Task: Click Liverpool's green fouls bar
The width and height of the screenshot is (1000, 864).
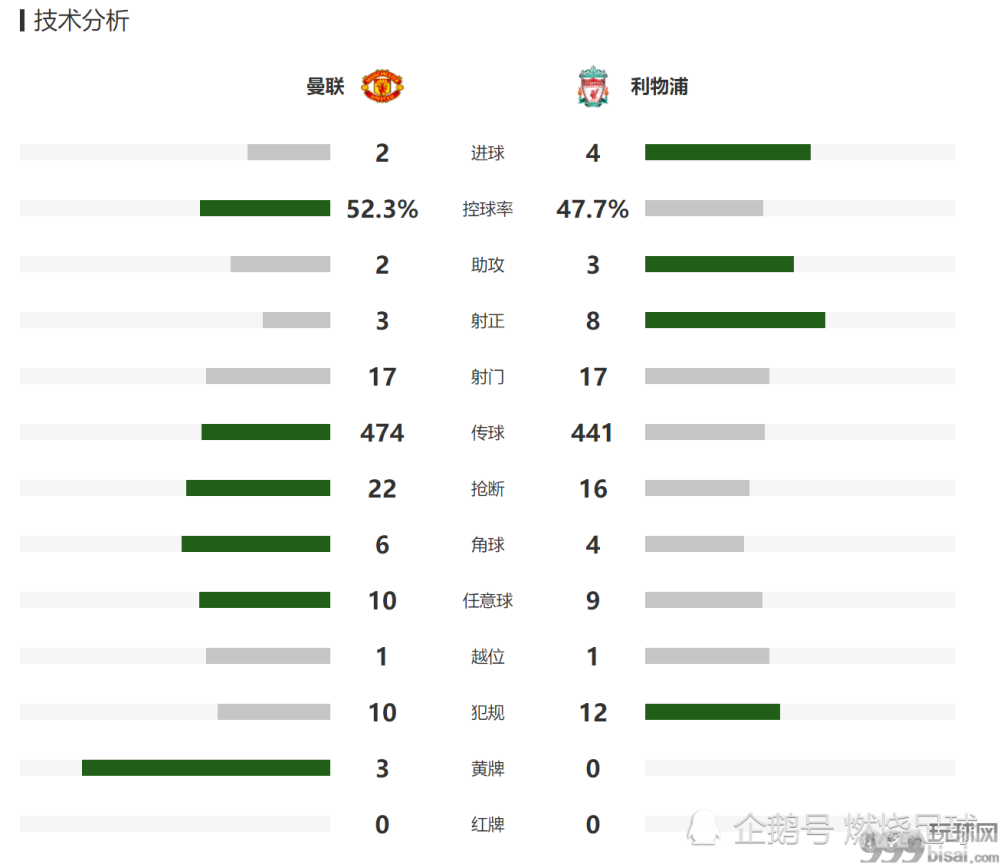Action: pyautogui.click(x=712, y=712)
